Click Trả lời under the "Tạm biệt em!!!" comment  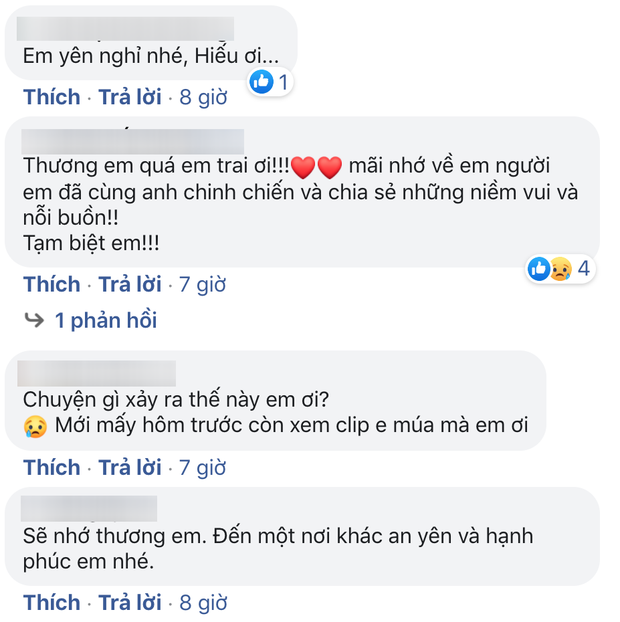(129, 284)
